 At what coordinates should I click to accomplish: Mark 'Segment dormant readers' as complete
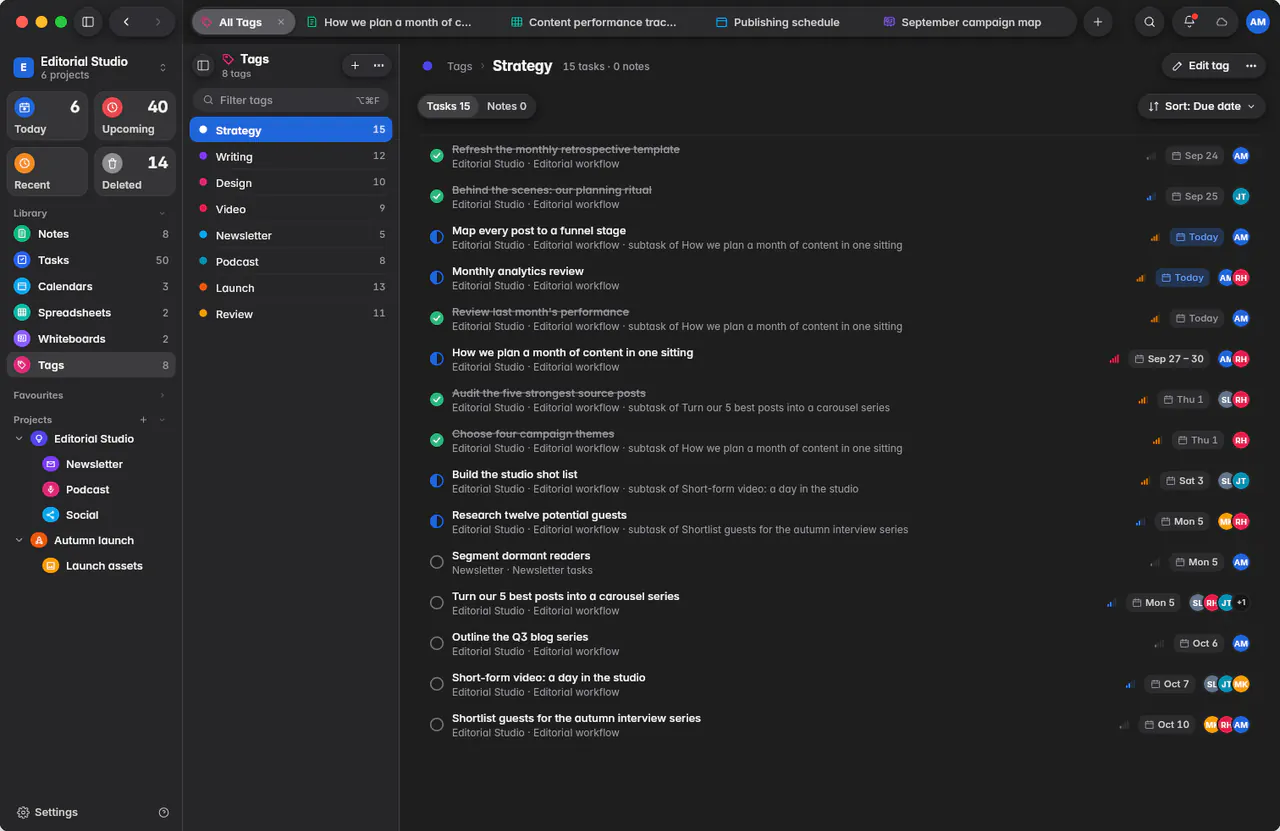pos(437,562)
